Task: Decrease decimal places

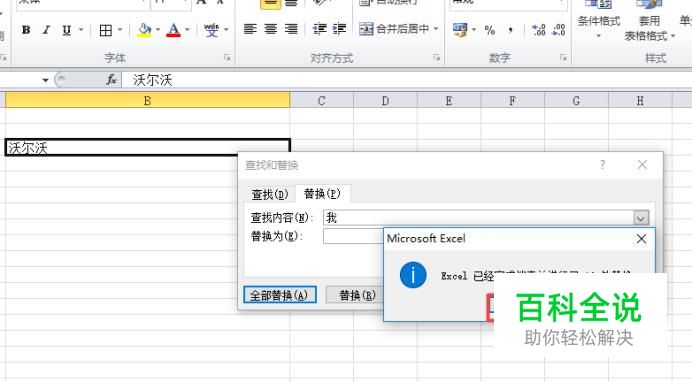Action: pyautogui.click(x=559, y=30)
